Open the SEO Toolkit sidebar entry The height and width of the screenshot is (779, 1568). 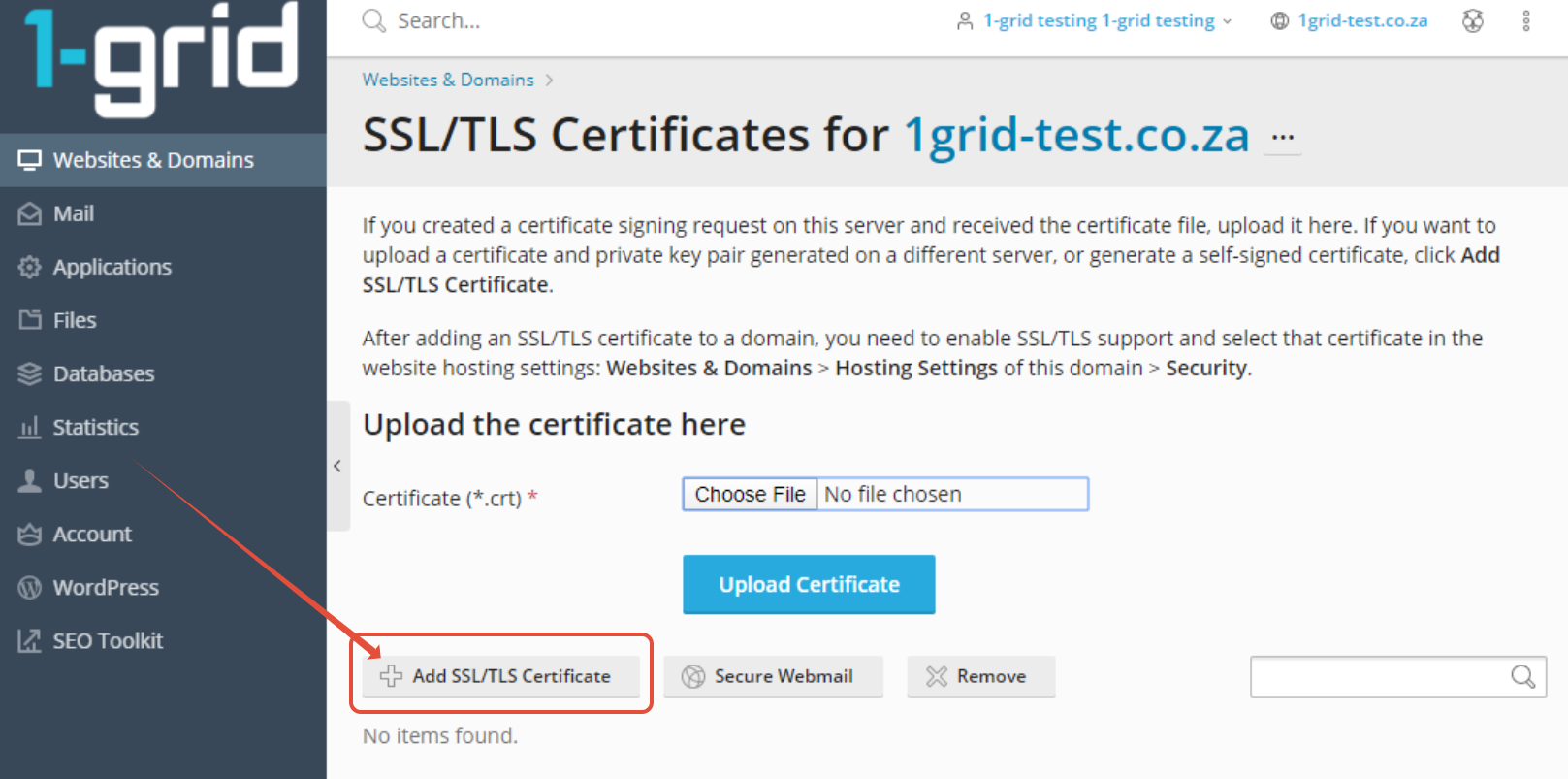click(x=163, y=640)
